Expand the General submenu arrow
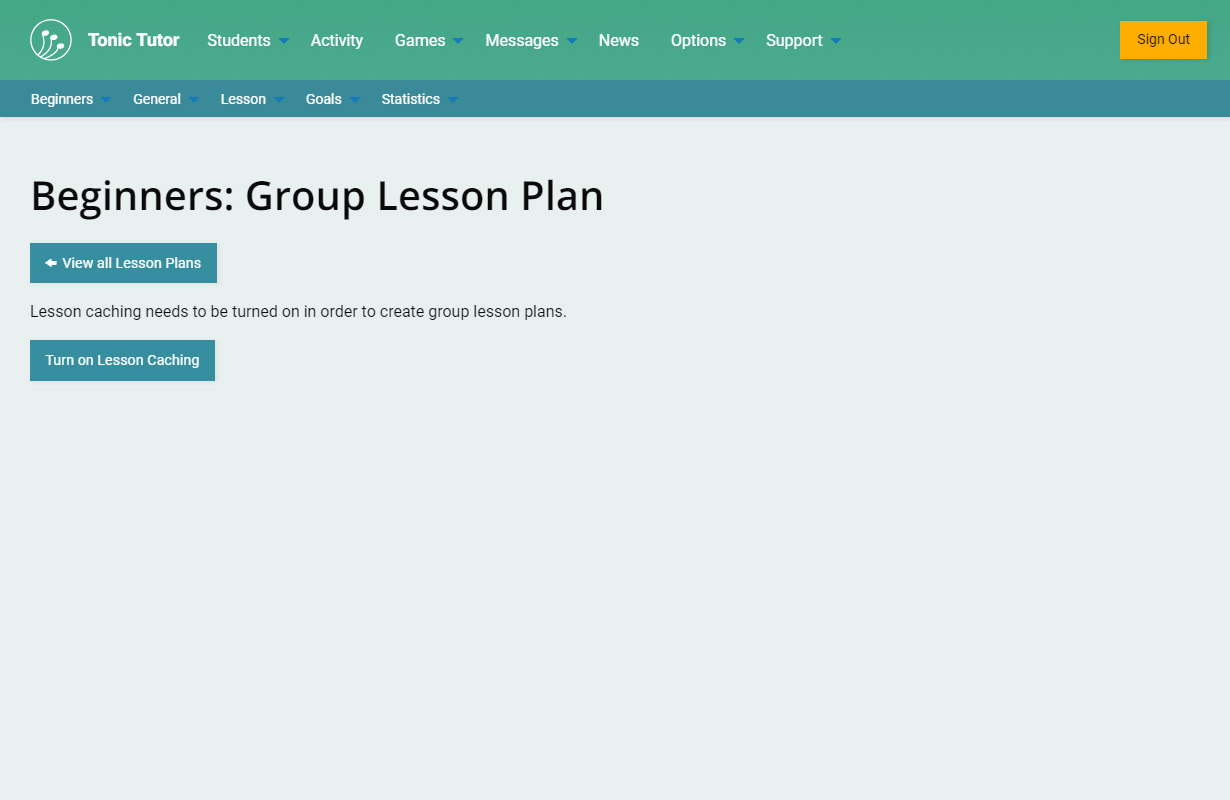 (194, 100)
